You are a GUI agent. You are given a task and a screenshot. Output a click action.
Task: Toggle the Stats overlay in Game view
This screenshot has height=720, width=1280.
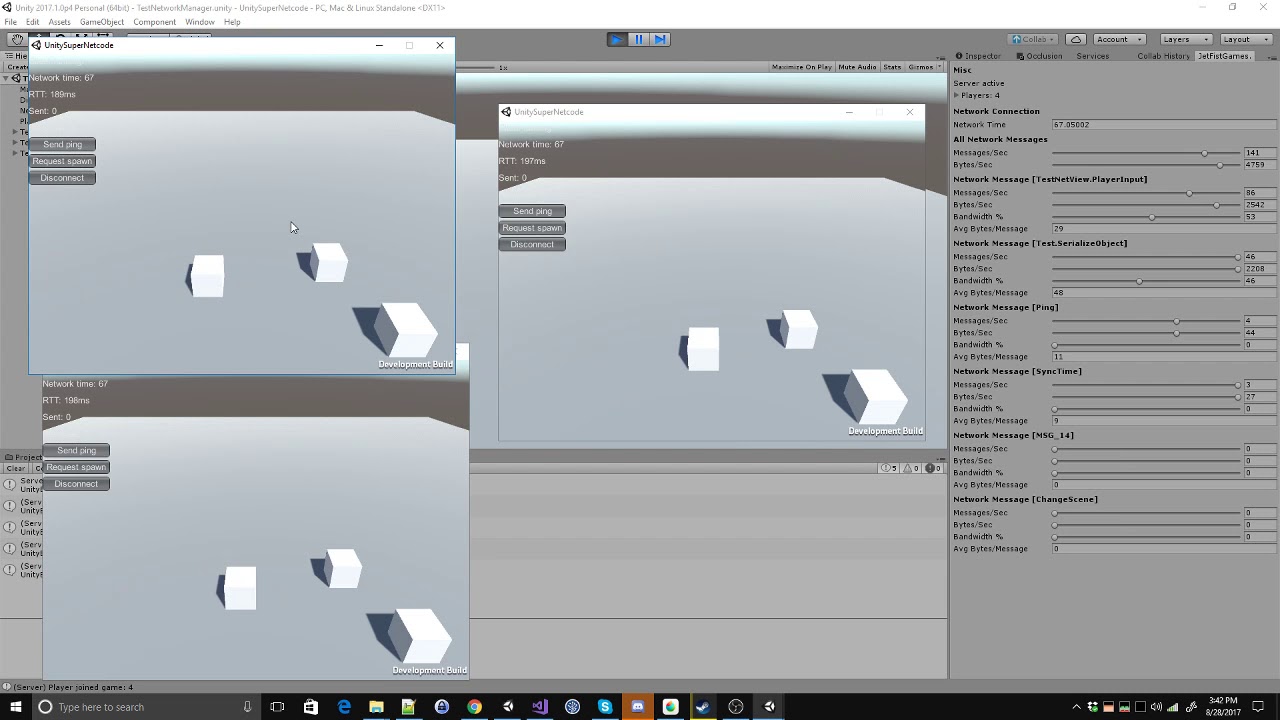coord(892,67)
